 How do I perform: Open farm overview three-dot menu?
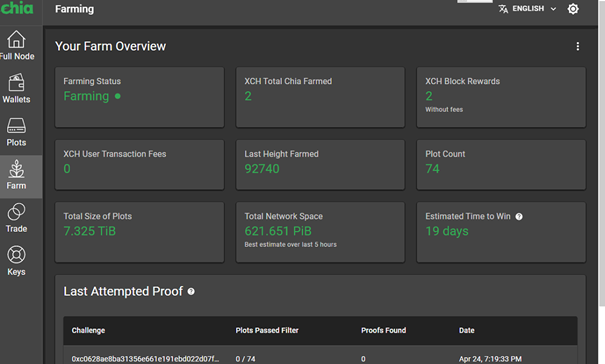[x=578, y=46]
